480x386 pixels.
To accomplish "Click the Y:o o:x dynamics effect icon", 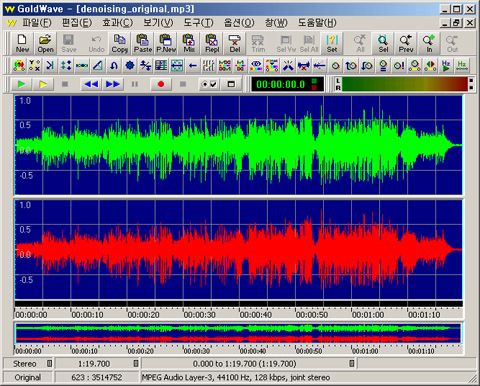I will point(35,66).
